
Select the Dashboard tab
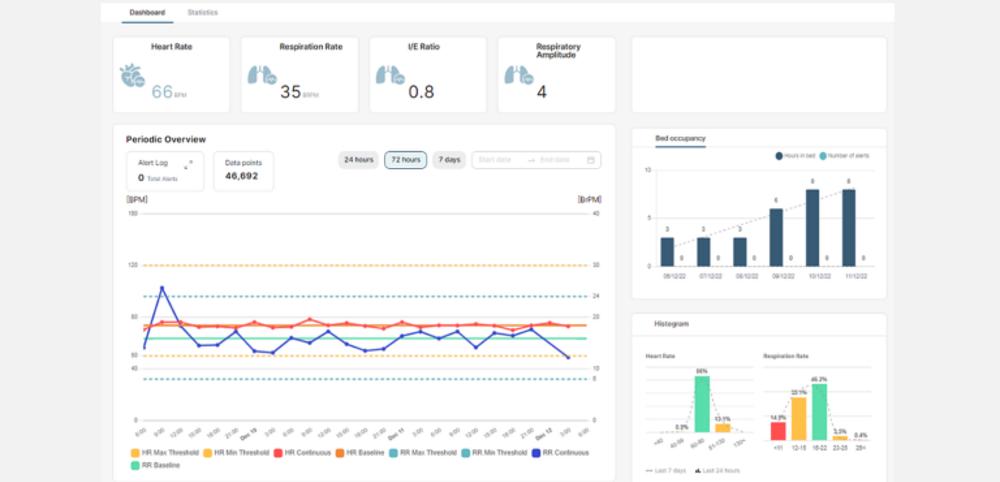[x=147, y=12]
